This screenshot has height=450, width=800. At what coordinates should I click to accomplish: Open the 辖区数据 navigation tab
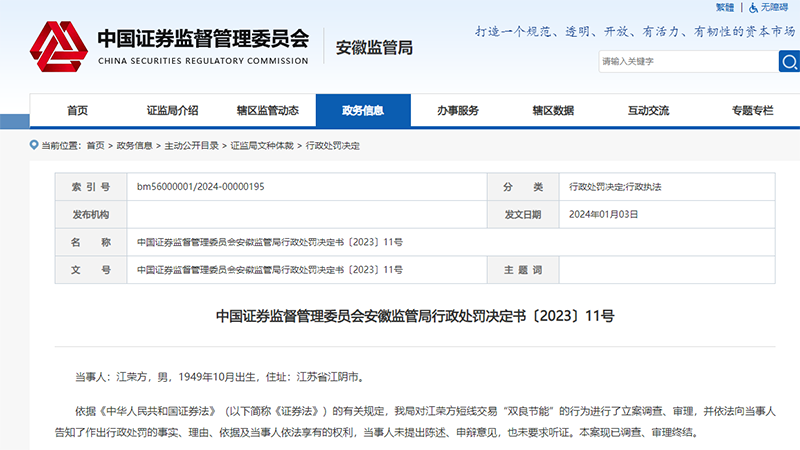coord(553,110)
